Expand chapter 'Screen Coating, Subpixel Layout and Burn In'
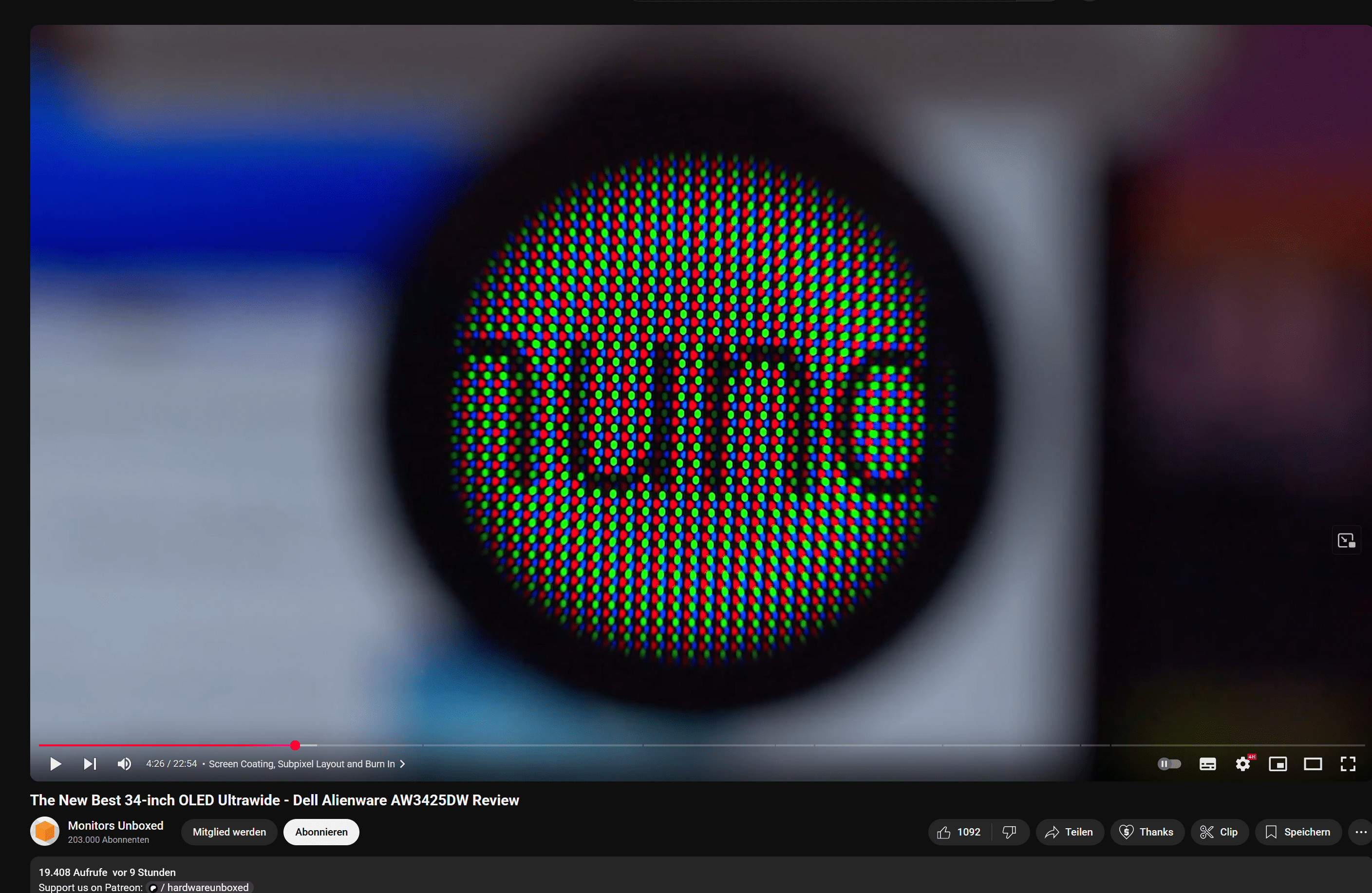Image resolution: width=1372 pixels, height=893 pixels. click(307, 764)
